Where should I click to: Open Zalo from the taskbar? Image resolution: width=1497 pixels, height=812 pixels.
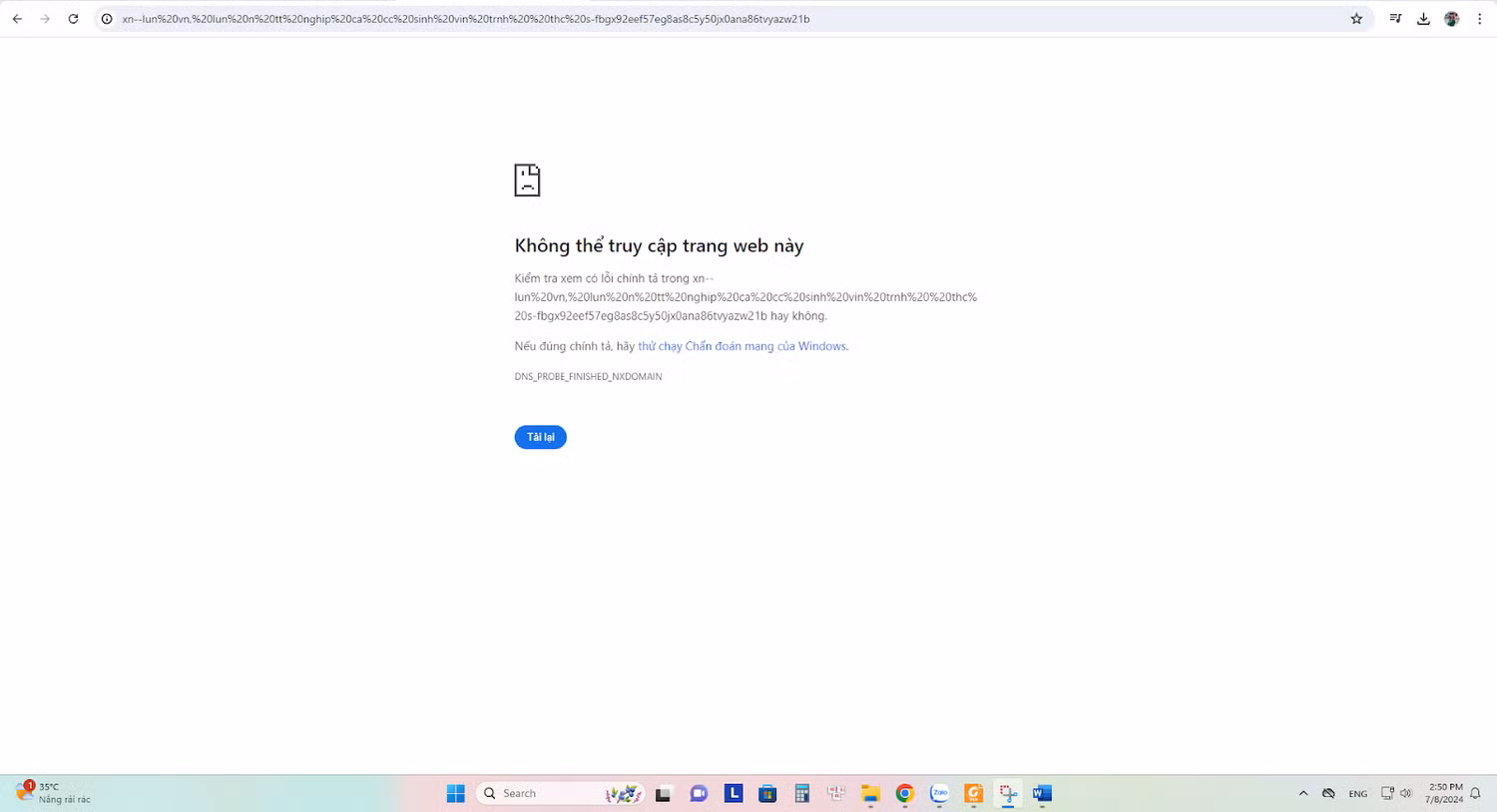(939, 793)
